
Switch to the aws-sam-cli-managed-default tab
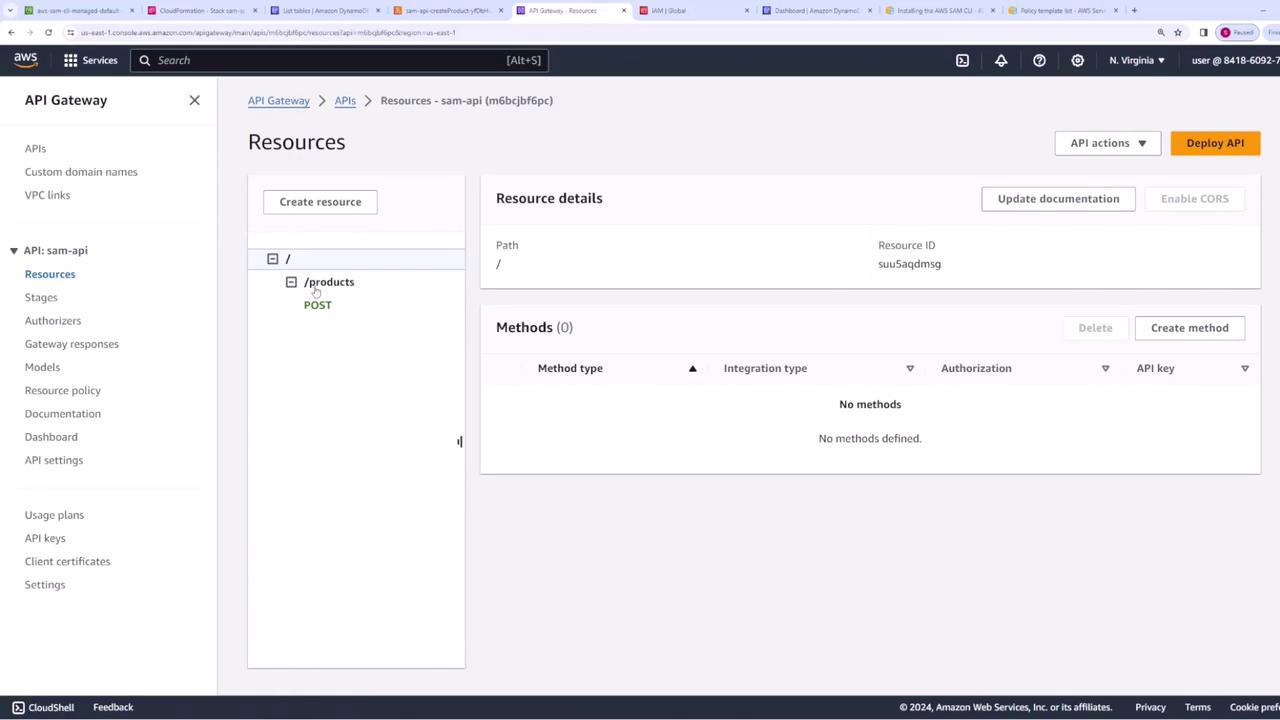tap(78, 10)
